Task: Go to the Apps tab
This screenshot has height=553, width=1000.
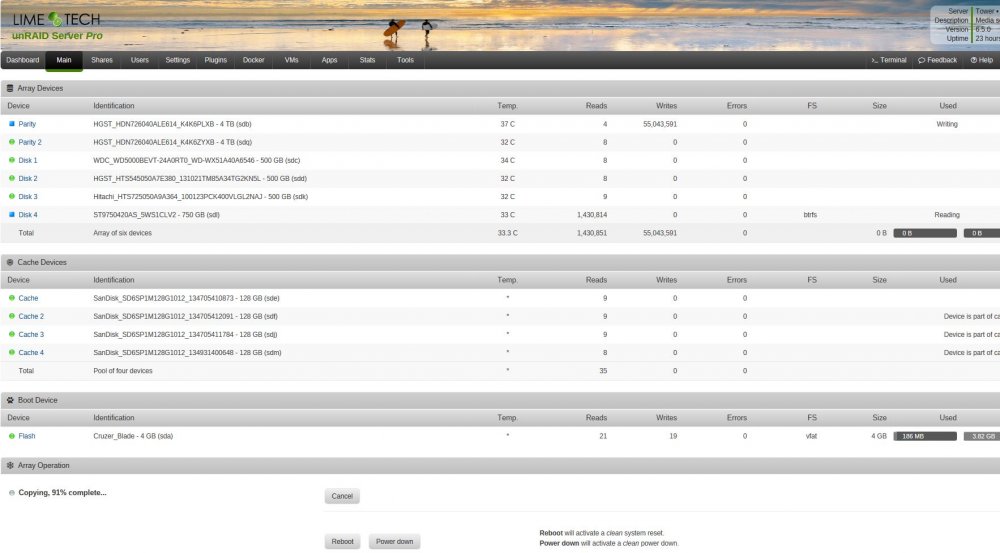Action: [x=329, y=60]
